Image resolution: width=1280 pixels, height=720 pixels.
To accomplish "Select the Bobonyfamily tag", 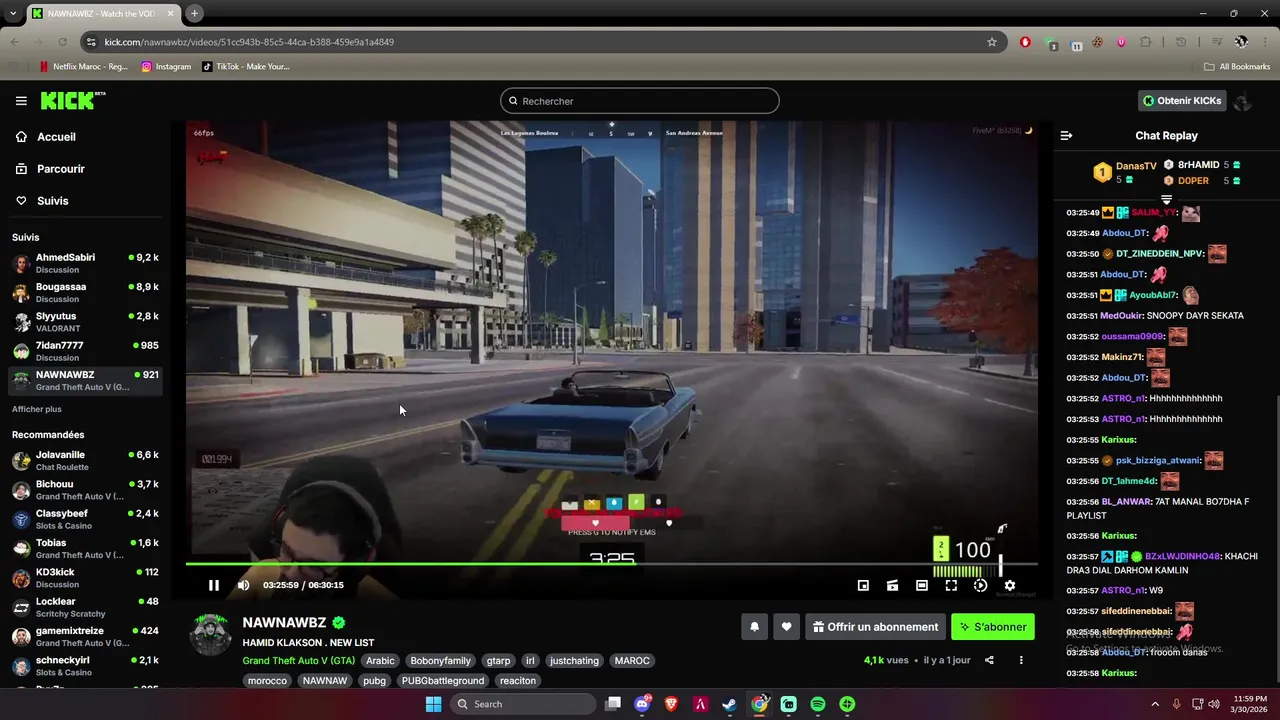I will coord(441,661).
